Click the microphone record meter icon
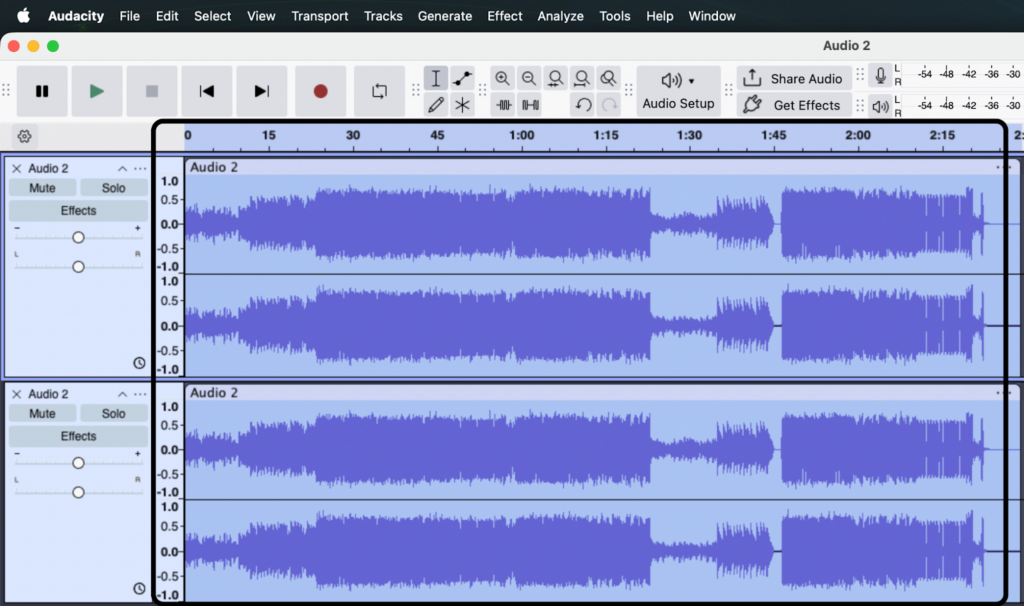Screen dimensions: 1024x606 coord(880,77)
